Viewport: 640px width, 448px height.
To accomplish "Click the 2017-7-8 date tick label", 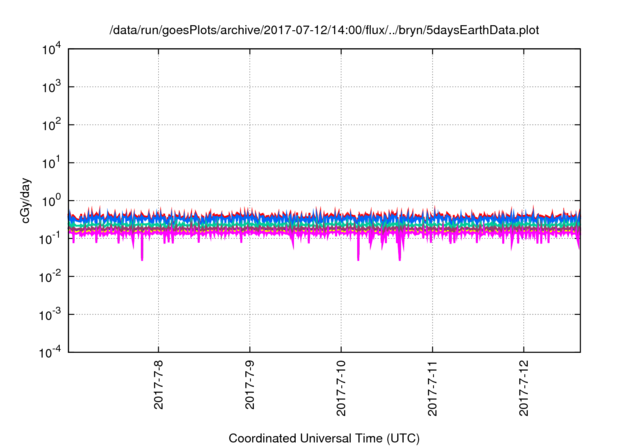I will [x=158, y=384].
